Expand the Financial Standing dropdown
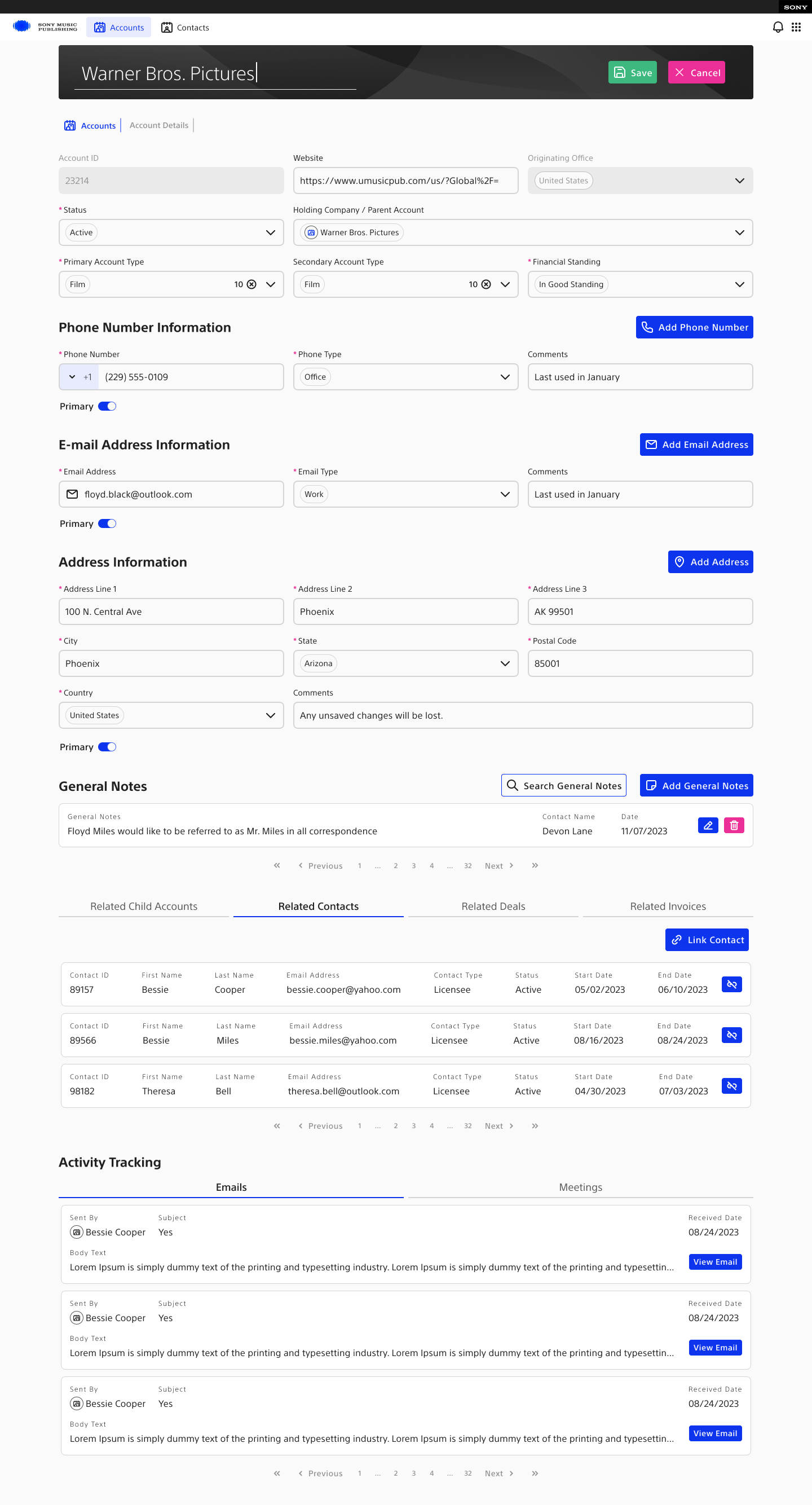This screenshot has height=1505, width=812. (x=740, y=284)
